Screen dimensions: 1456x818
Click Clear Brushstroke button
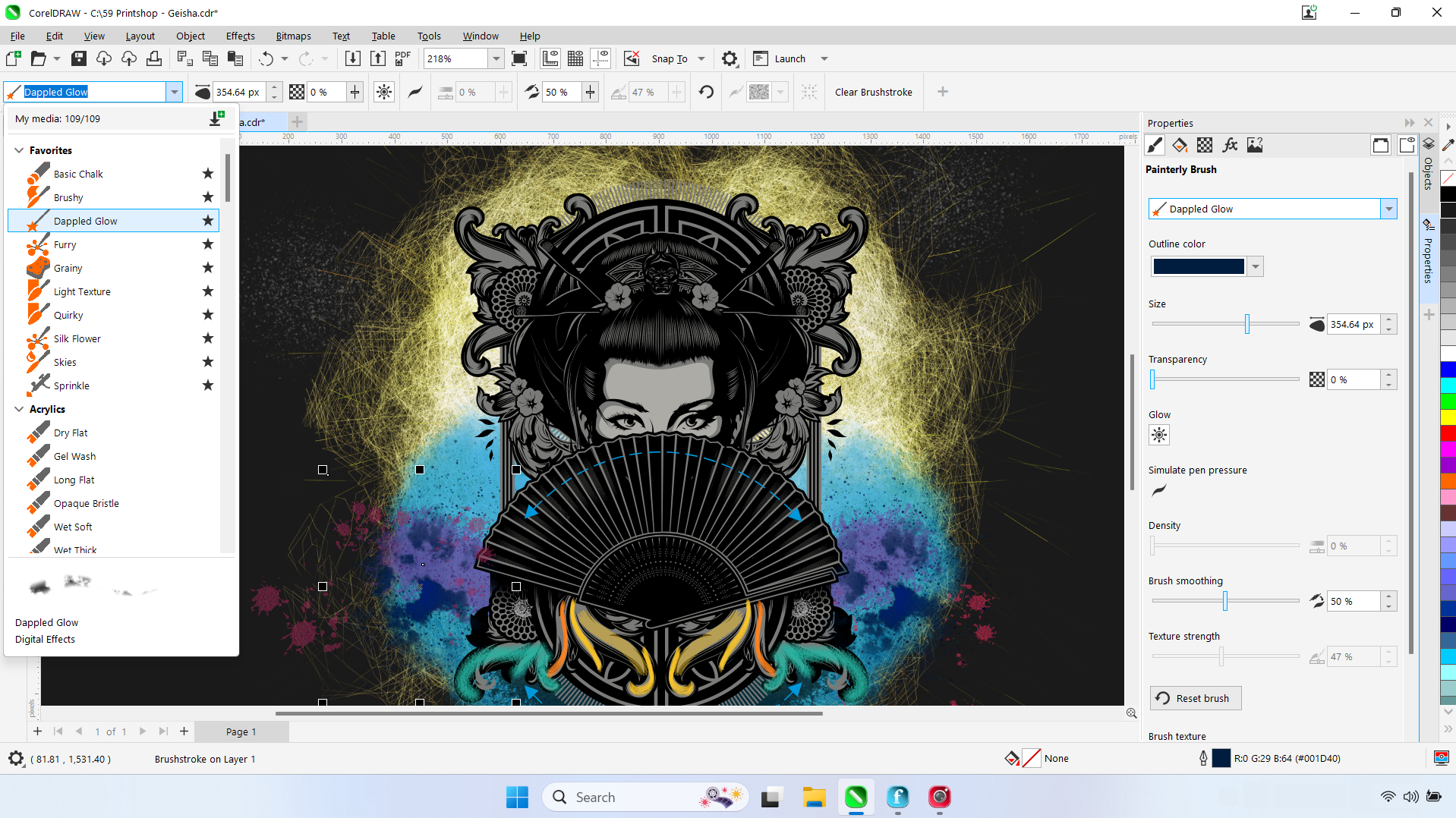tap(874, 92)
